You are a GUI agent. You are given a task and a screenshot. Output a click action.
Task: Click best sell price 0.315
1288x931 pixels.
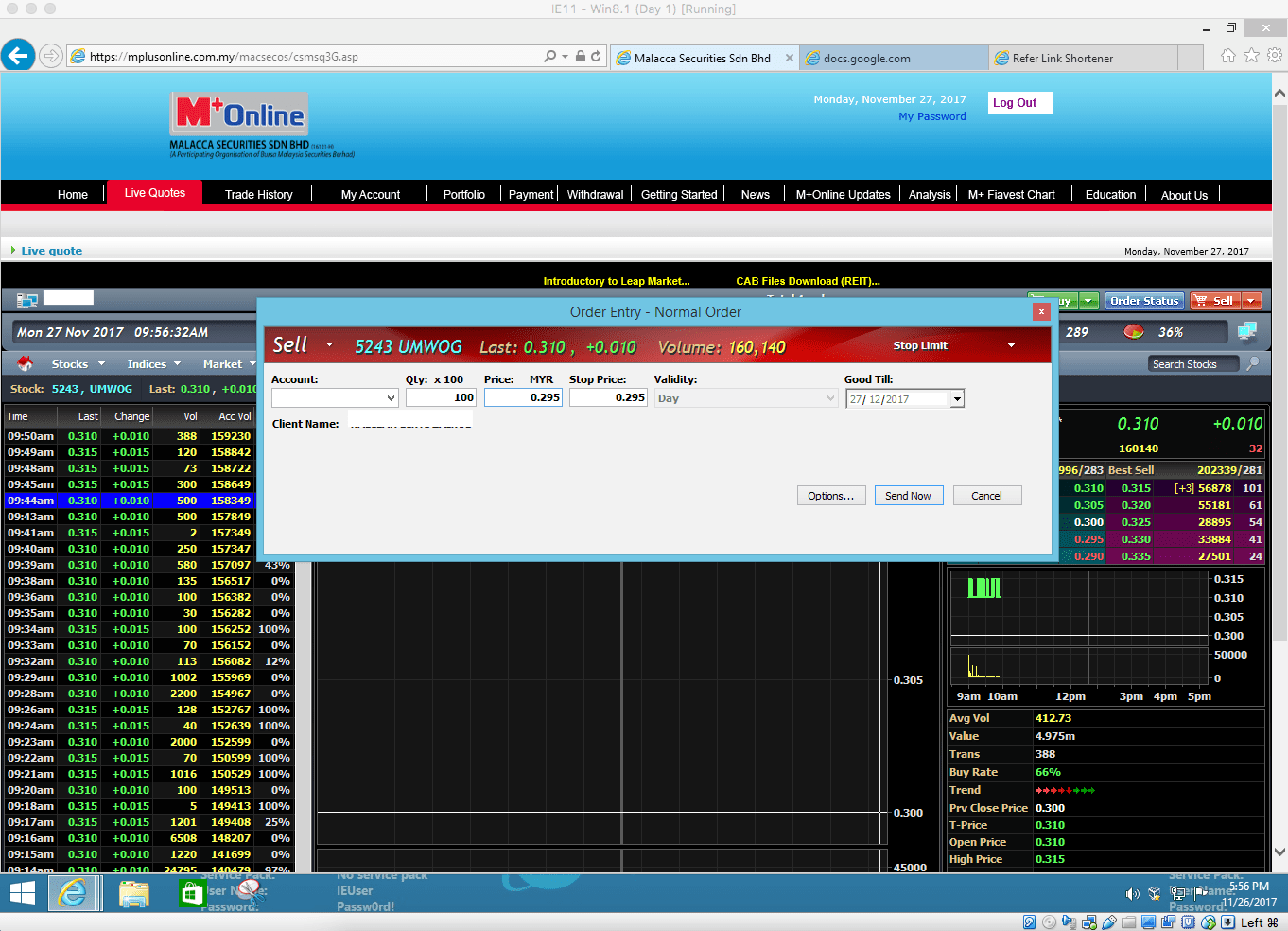click(1136, 488)
